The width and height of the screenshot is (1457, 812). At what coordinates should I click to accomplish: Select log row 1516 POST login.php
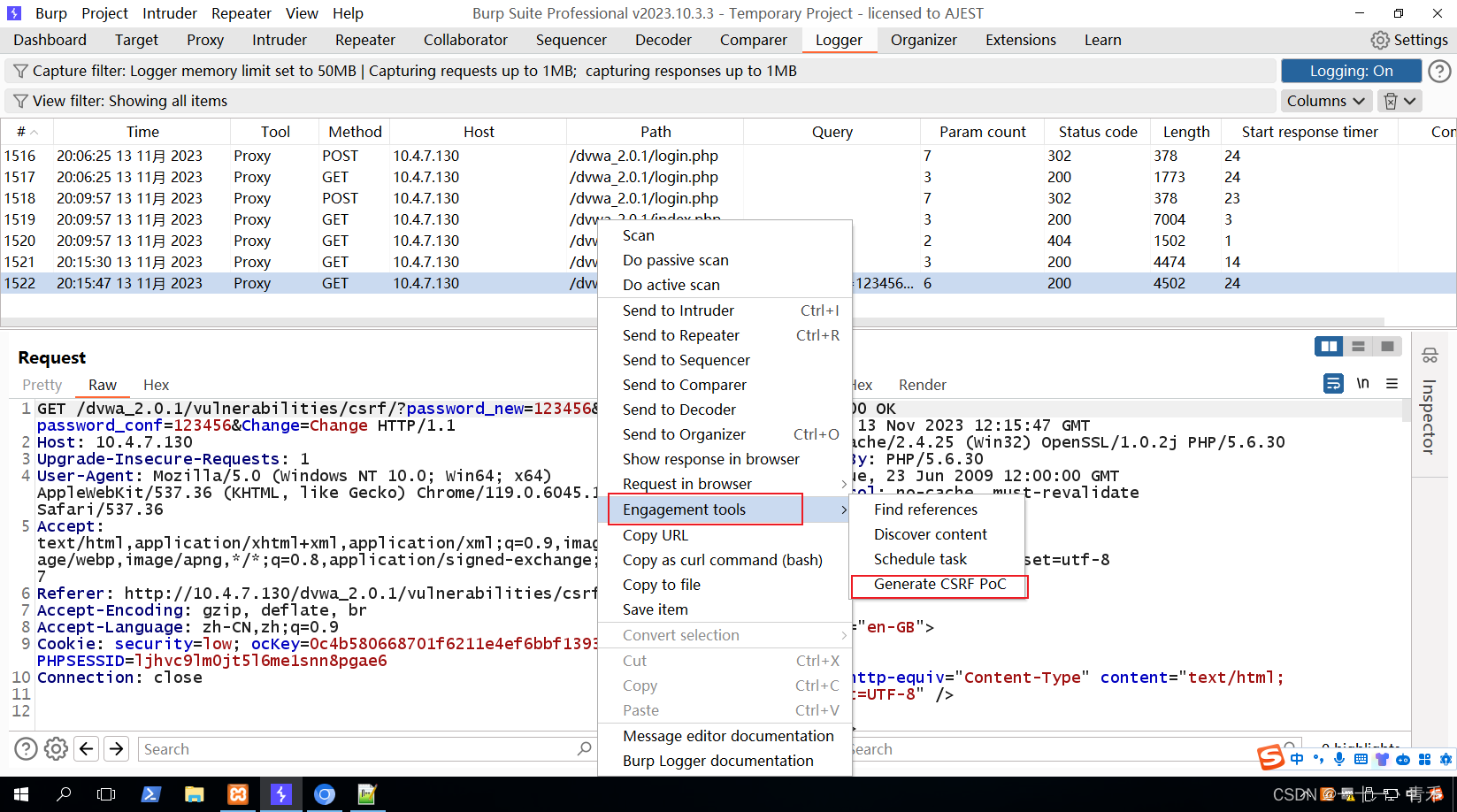(x=728, y=156)
